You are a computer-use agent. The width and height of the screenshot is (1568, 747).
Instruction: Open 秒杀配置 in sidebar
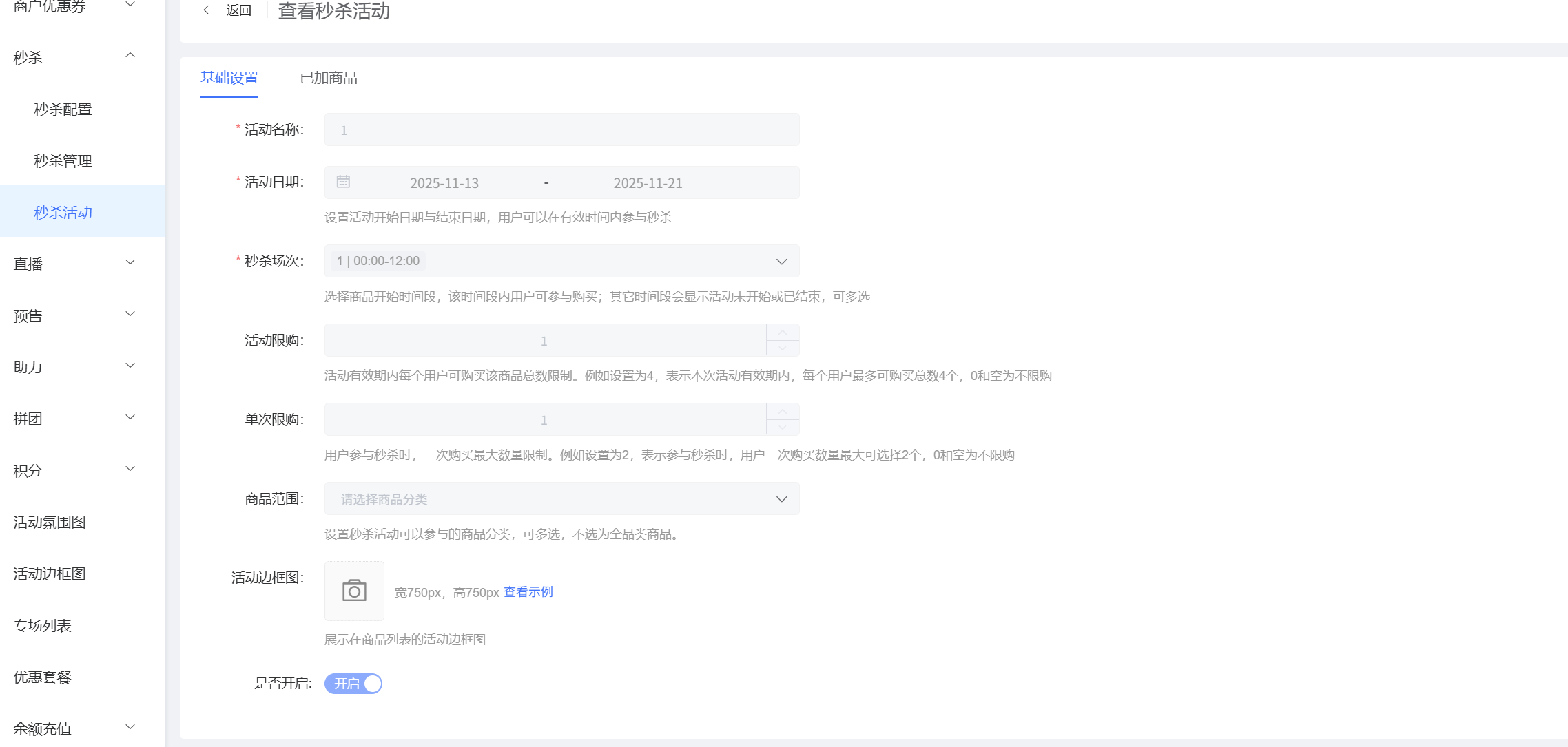pos(63,109)
